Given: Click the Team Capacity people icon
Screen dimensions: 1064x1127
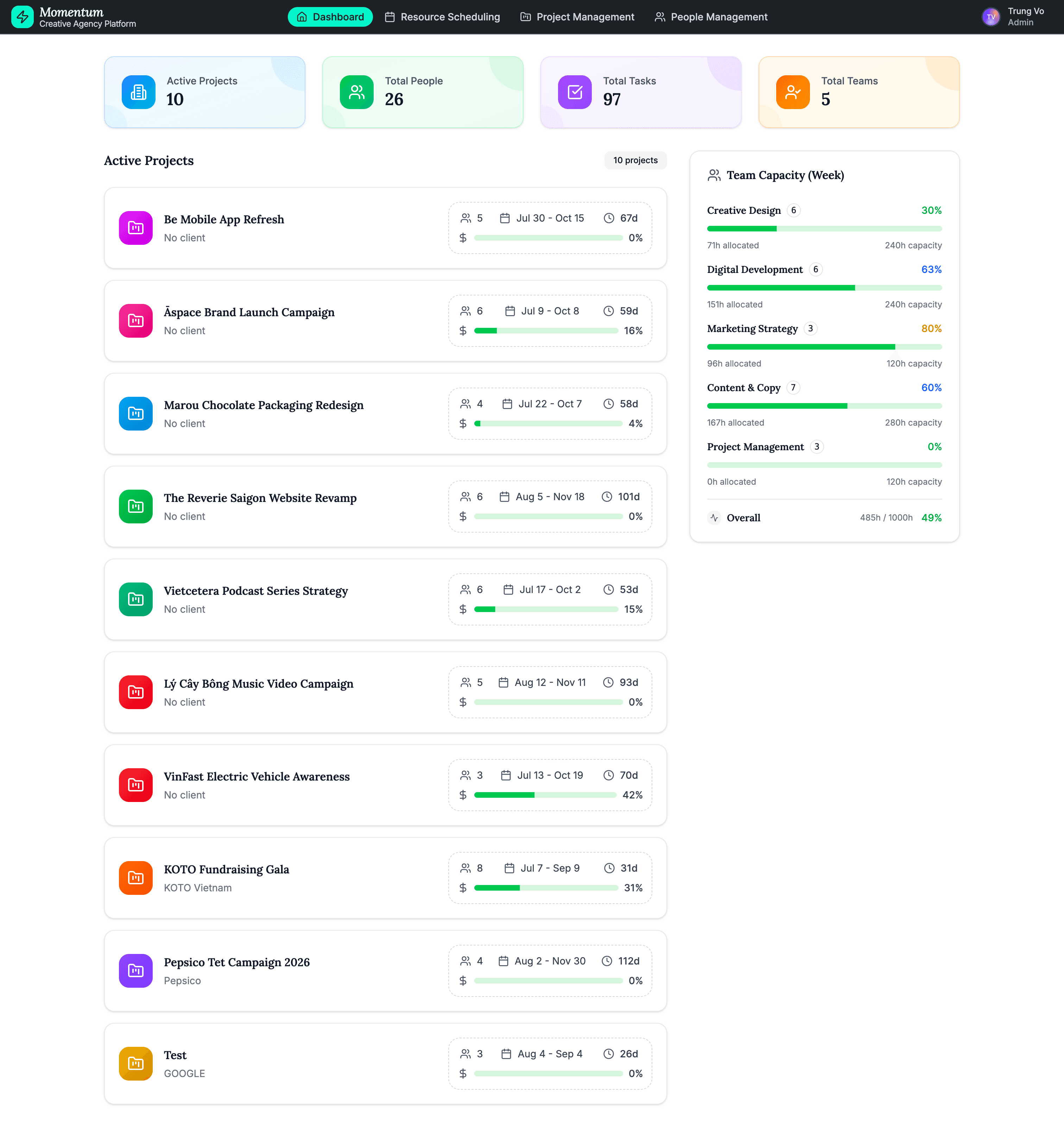Looking at the screenshot, I should [714, 175].
